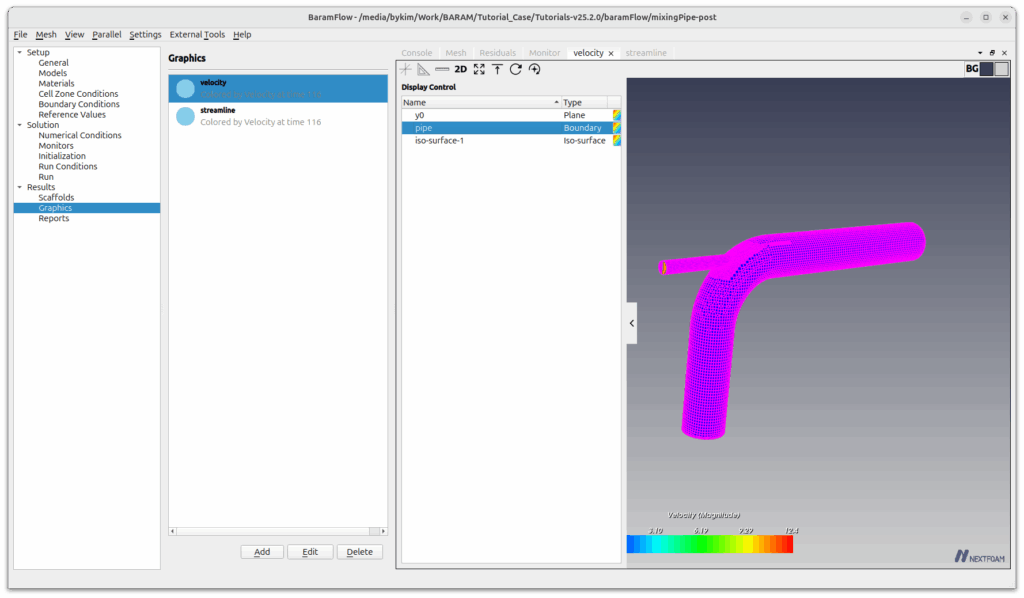Open the Help menu

[242, 35]
